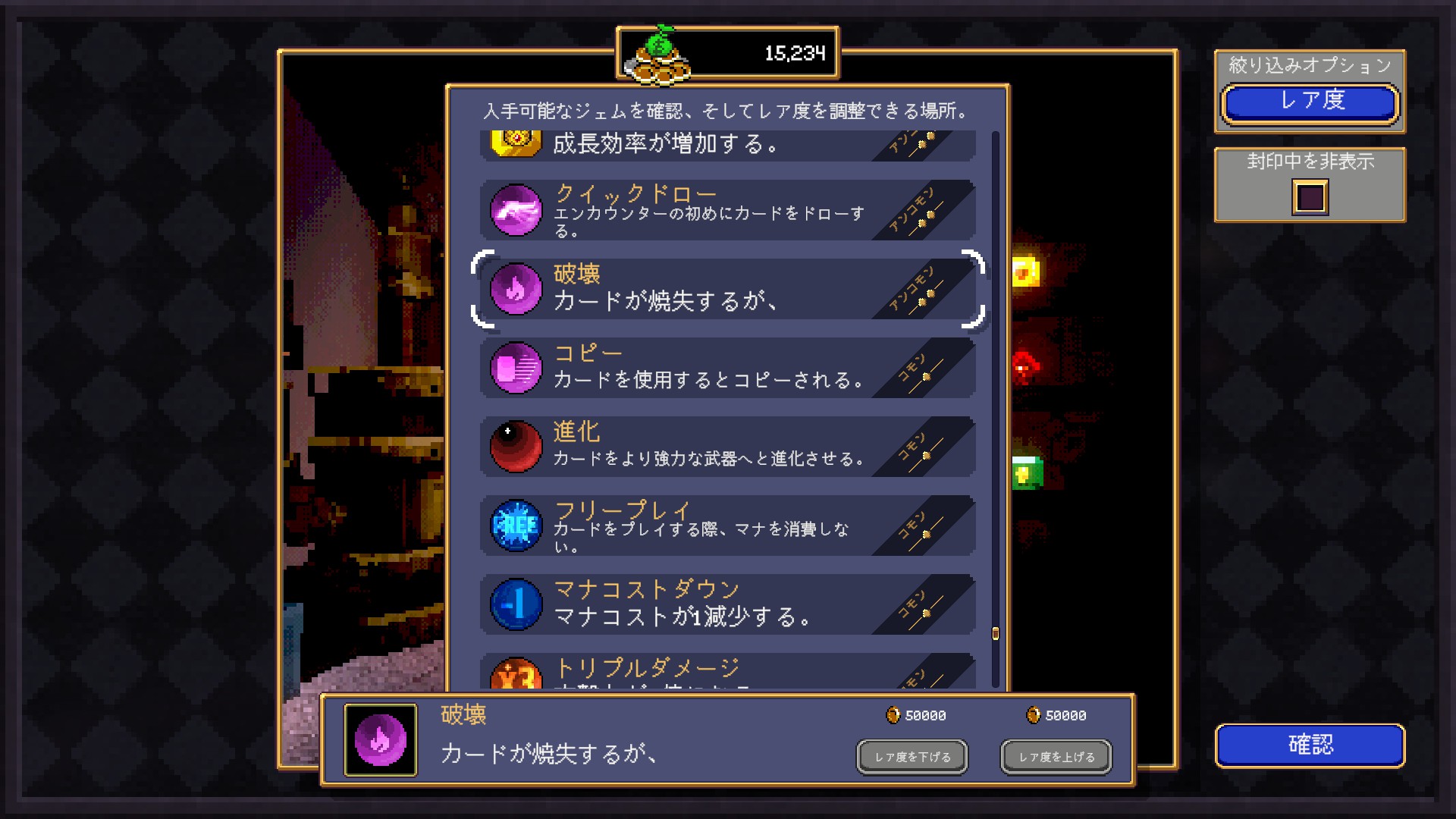
Task: Click the blue マナコストダウン gem icon
Action: 516,604
